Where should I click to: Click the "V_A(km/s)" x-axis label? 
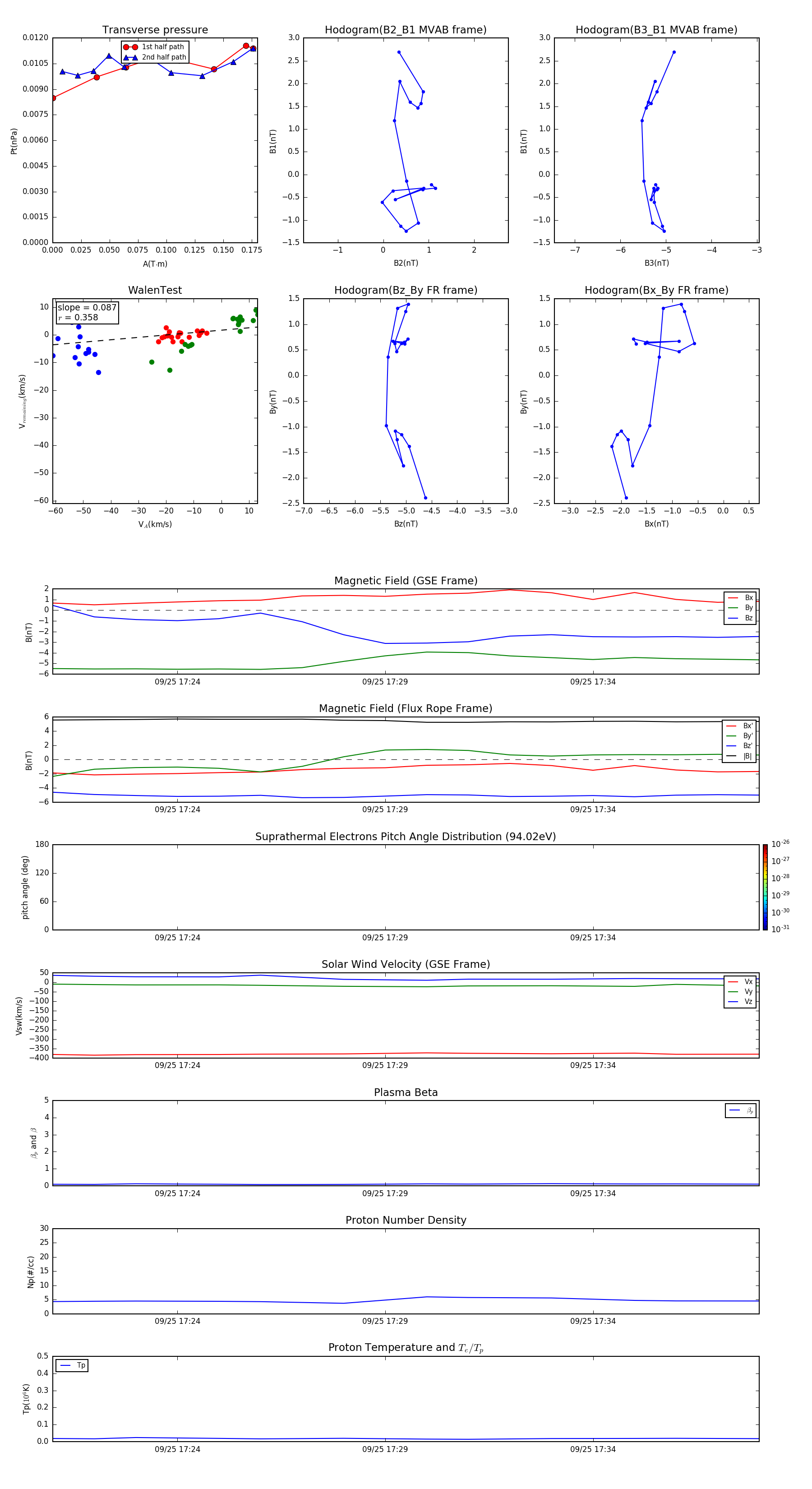point(155,524)
